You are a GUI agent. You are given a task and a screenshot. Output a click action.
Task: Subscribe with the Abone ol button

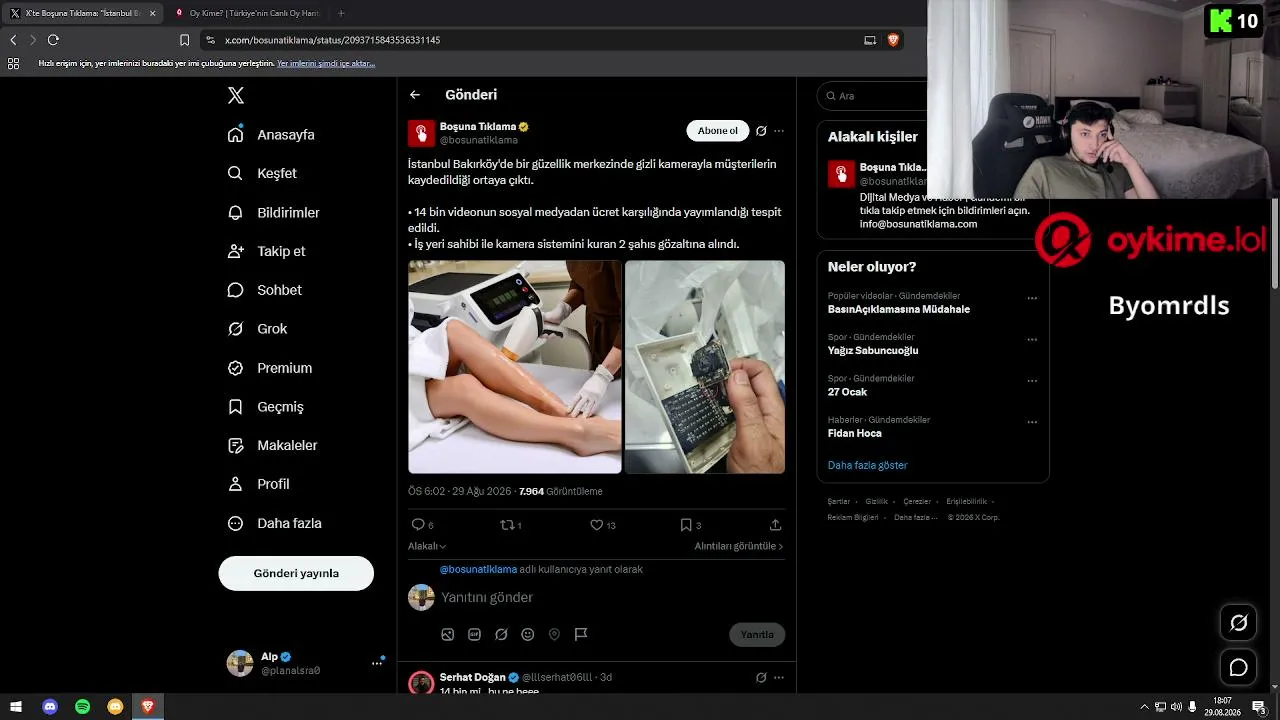[717, 131]
